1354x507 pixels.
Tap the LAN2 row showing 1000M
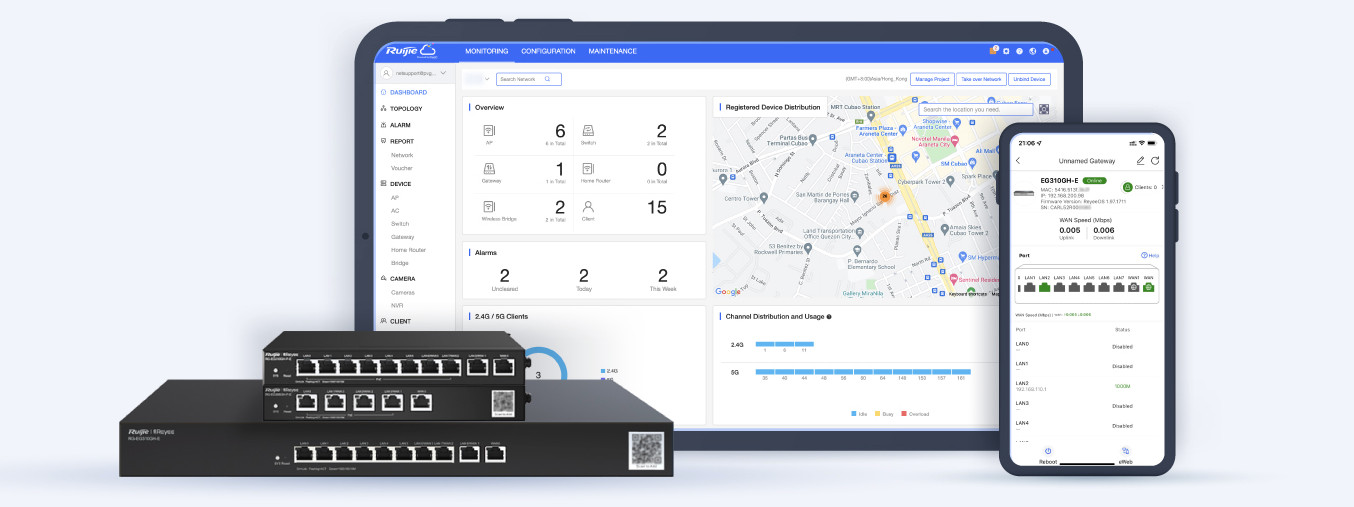1087,385
